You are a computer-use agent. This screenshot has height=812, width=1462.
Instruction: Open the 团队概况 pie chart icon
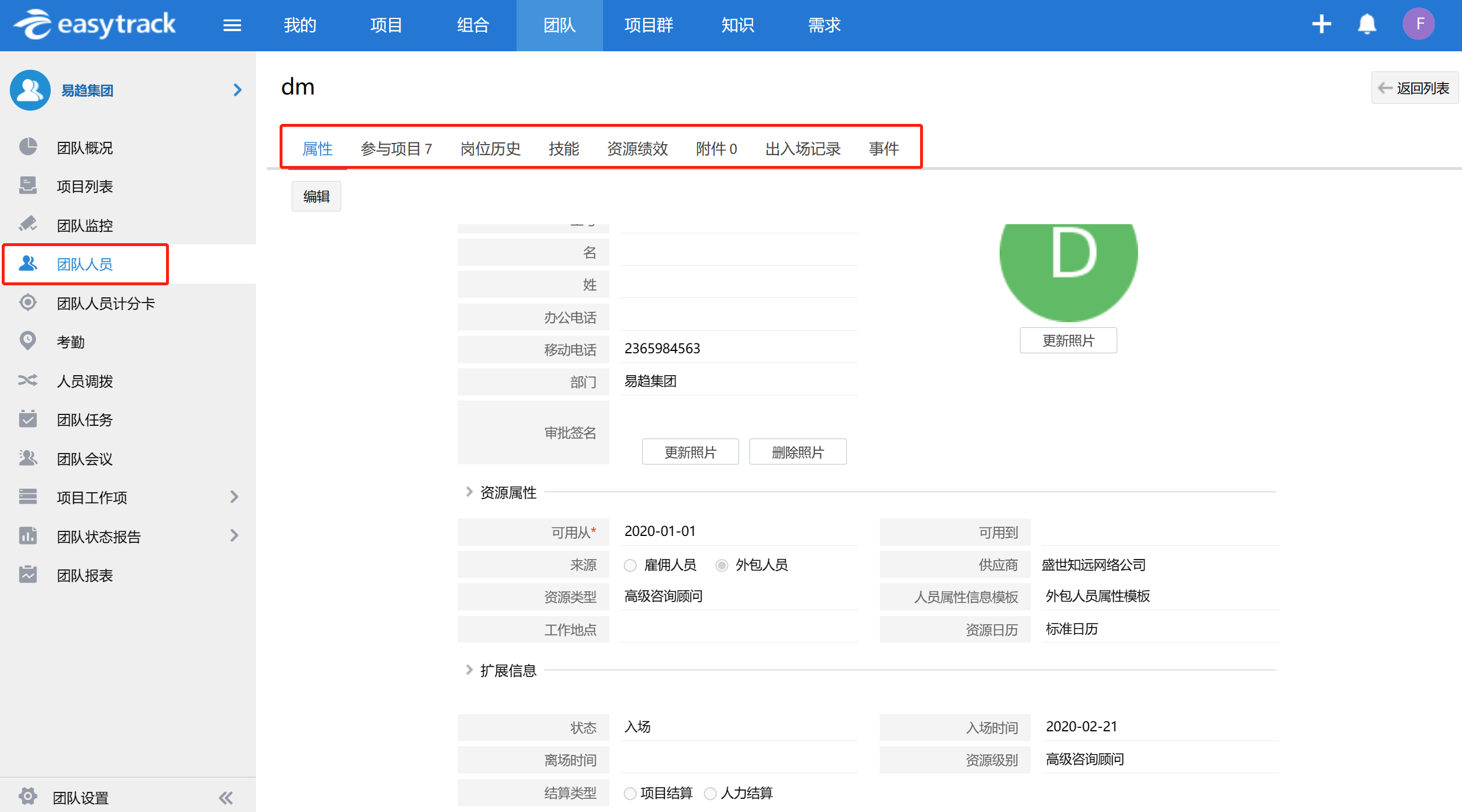tap(28, 147)
